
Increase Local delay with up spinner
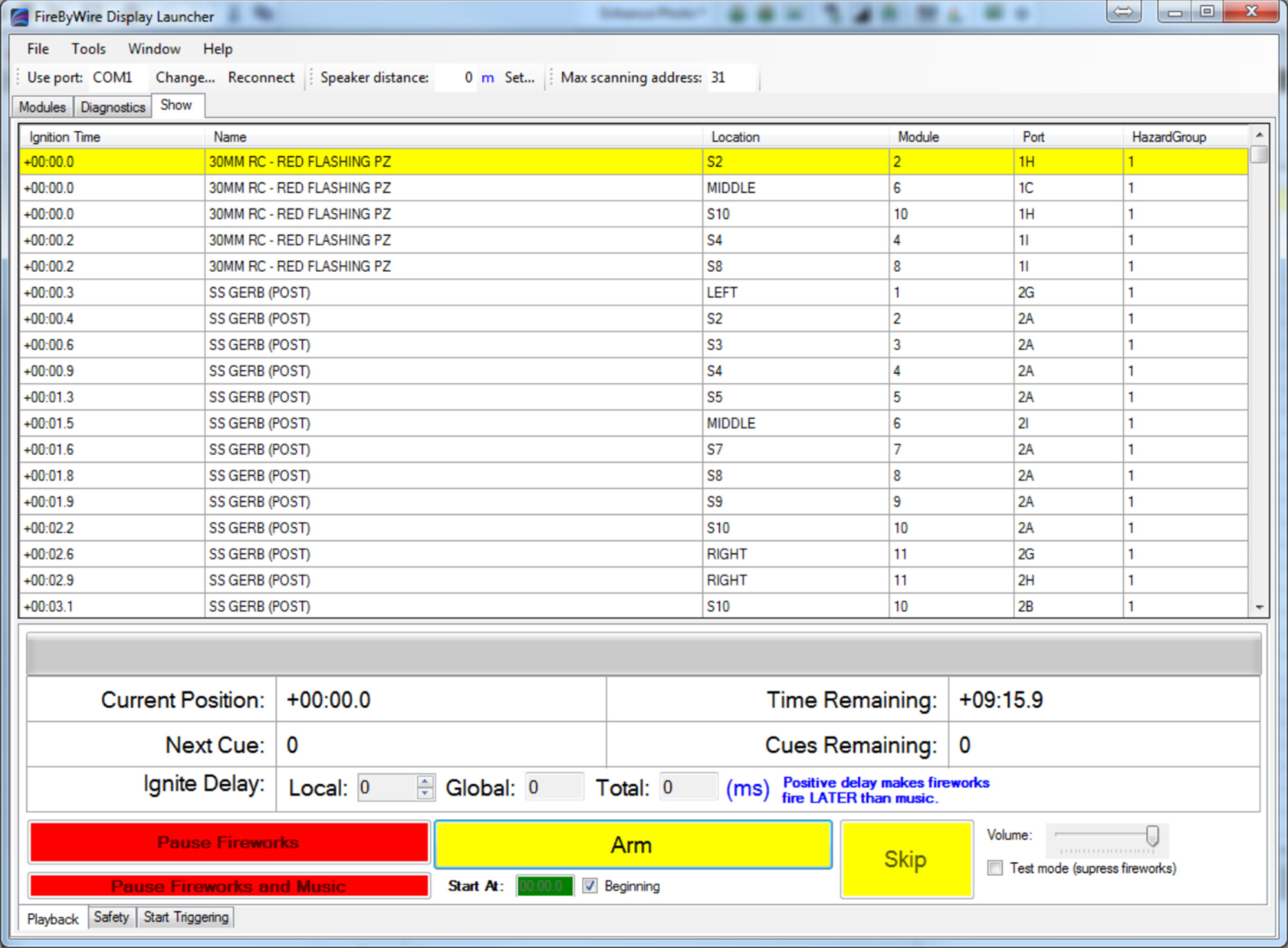[425, 781]
